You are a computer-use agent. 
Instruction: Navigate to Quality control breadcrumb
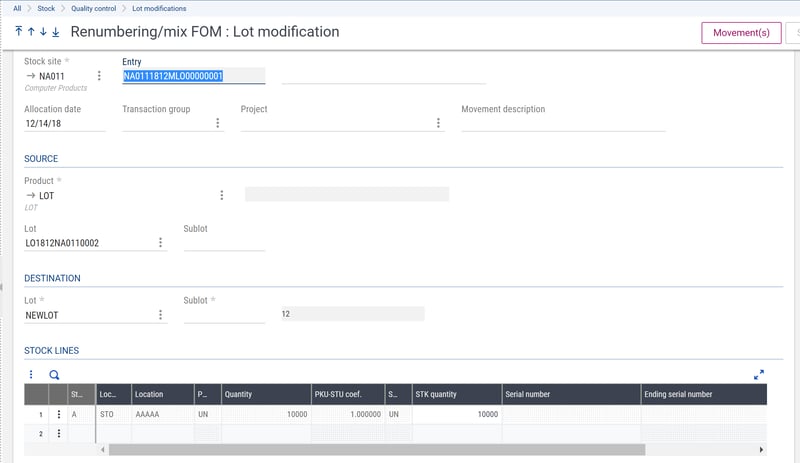tap(93, 8)
